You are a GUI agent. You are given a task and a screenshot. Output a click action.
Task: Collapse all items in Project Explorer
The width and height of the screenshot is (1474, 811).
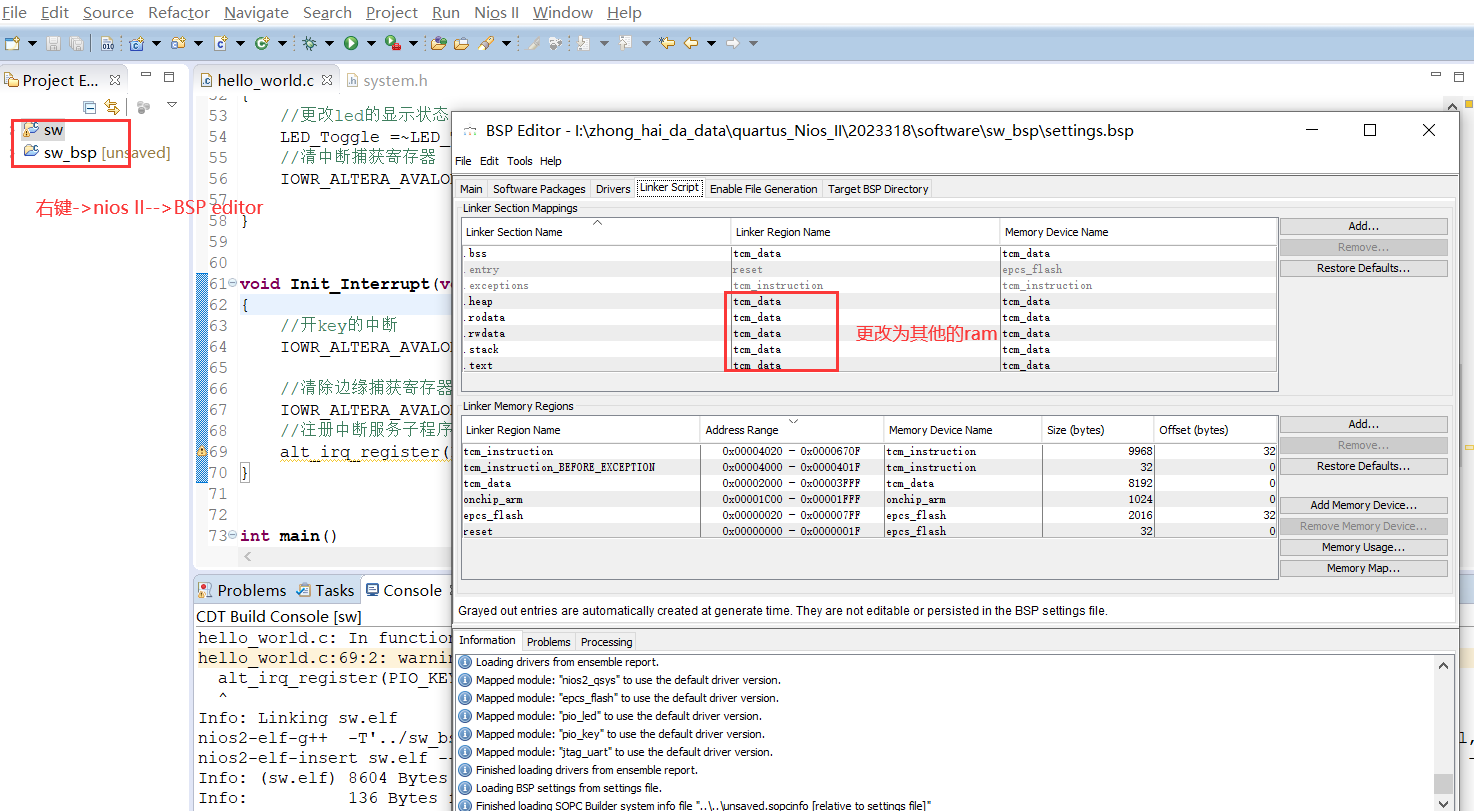point(90,106)
